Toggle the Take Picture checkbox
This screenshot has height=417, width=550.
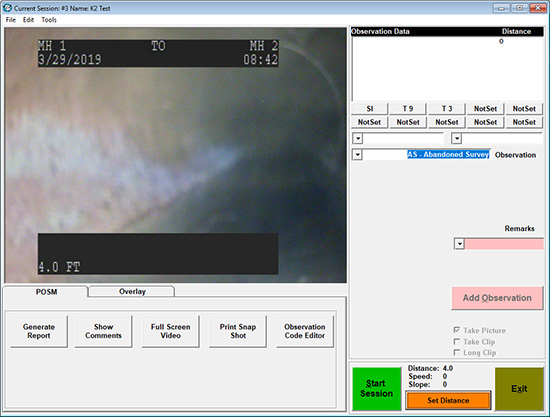coord(457,330)
